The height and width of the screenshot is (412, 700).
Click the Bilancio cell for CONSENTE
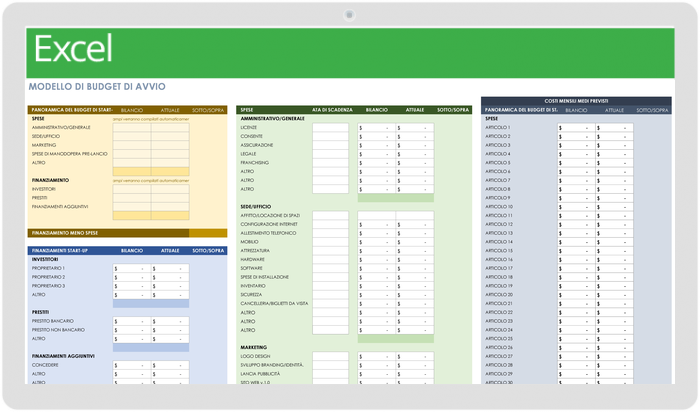tap(376, 137)
